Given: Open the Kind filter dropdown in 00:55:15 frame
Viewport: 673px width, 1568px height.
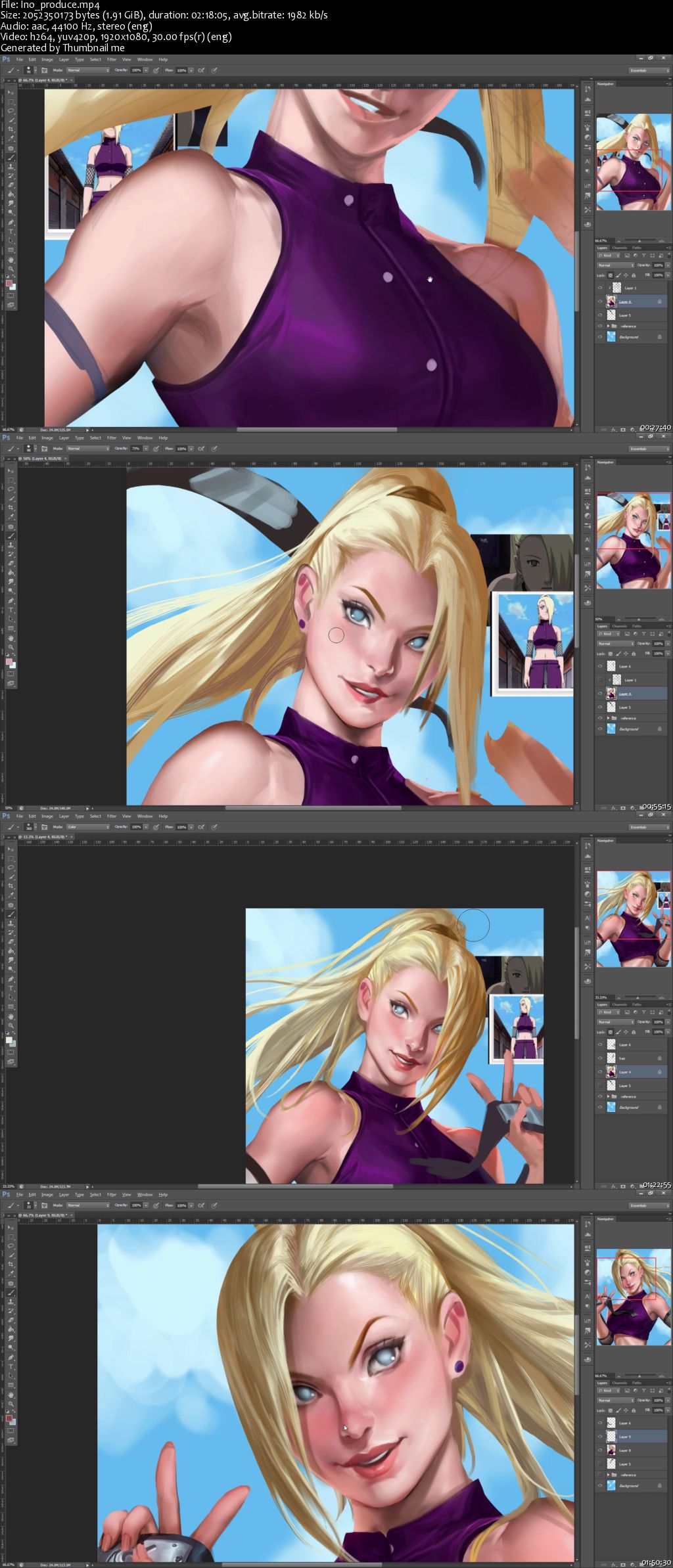Looking at the screenshot, I should pyautogui.click(x=609, y=634).
